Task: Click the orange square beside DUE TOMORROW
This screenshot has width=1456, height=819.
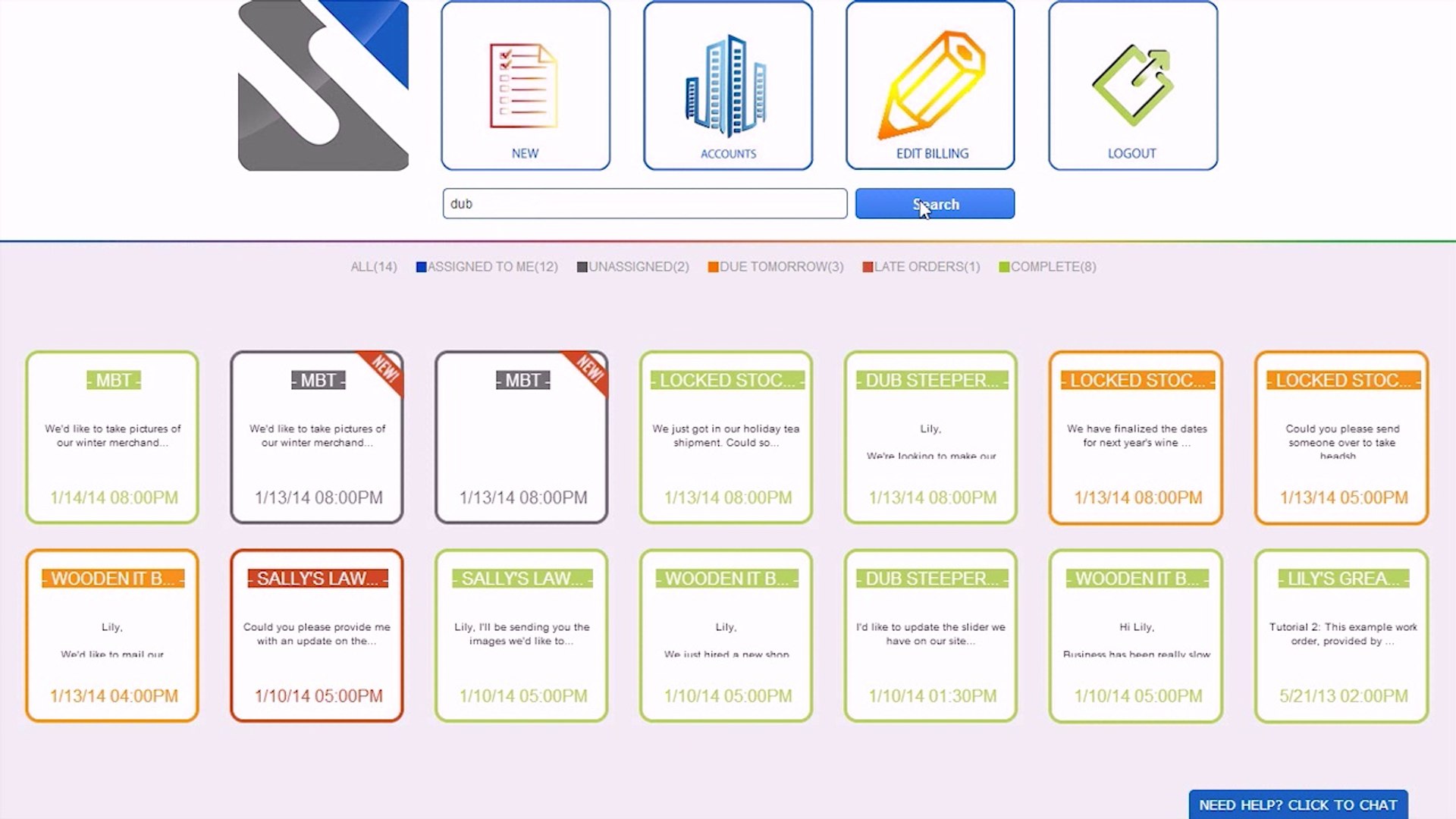Action: click(712, 266)
